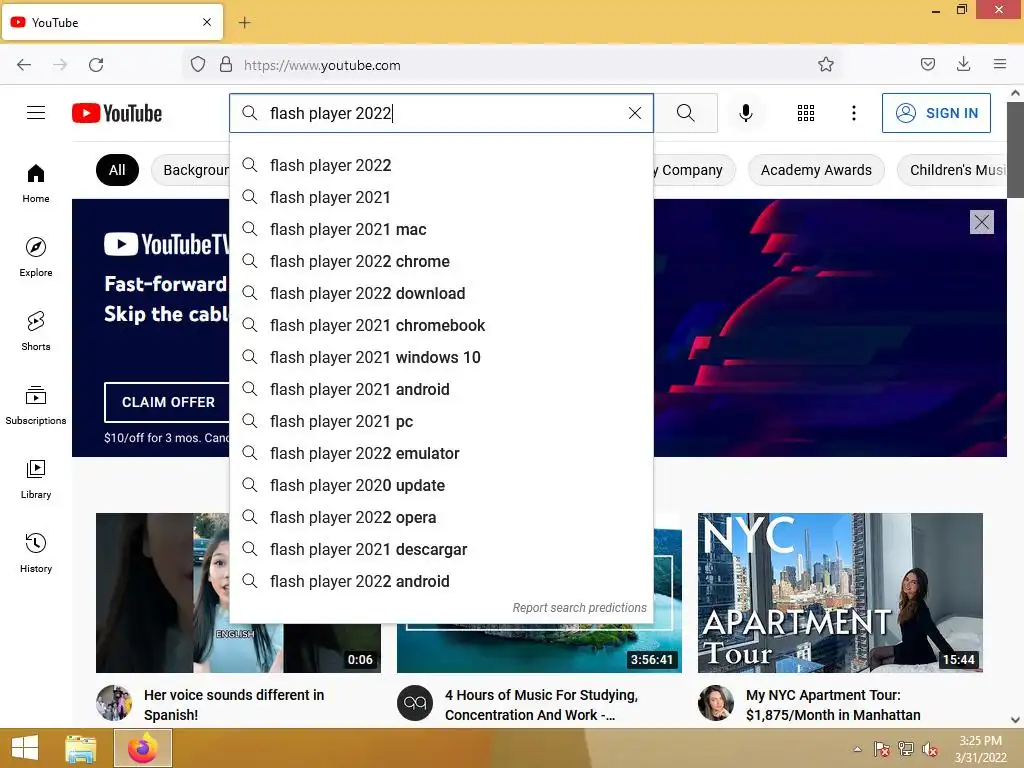1024x768 pixels.
Task: Open Shorts in the sidebar
Action: pos(36,330)
